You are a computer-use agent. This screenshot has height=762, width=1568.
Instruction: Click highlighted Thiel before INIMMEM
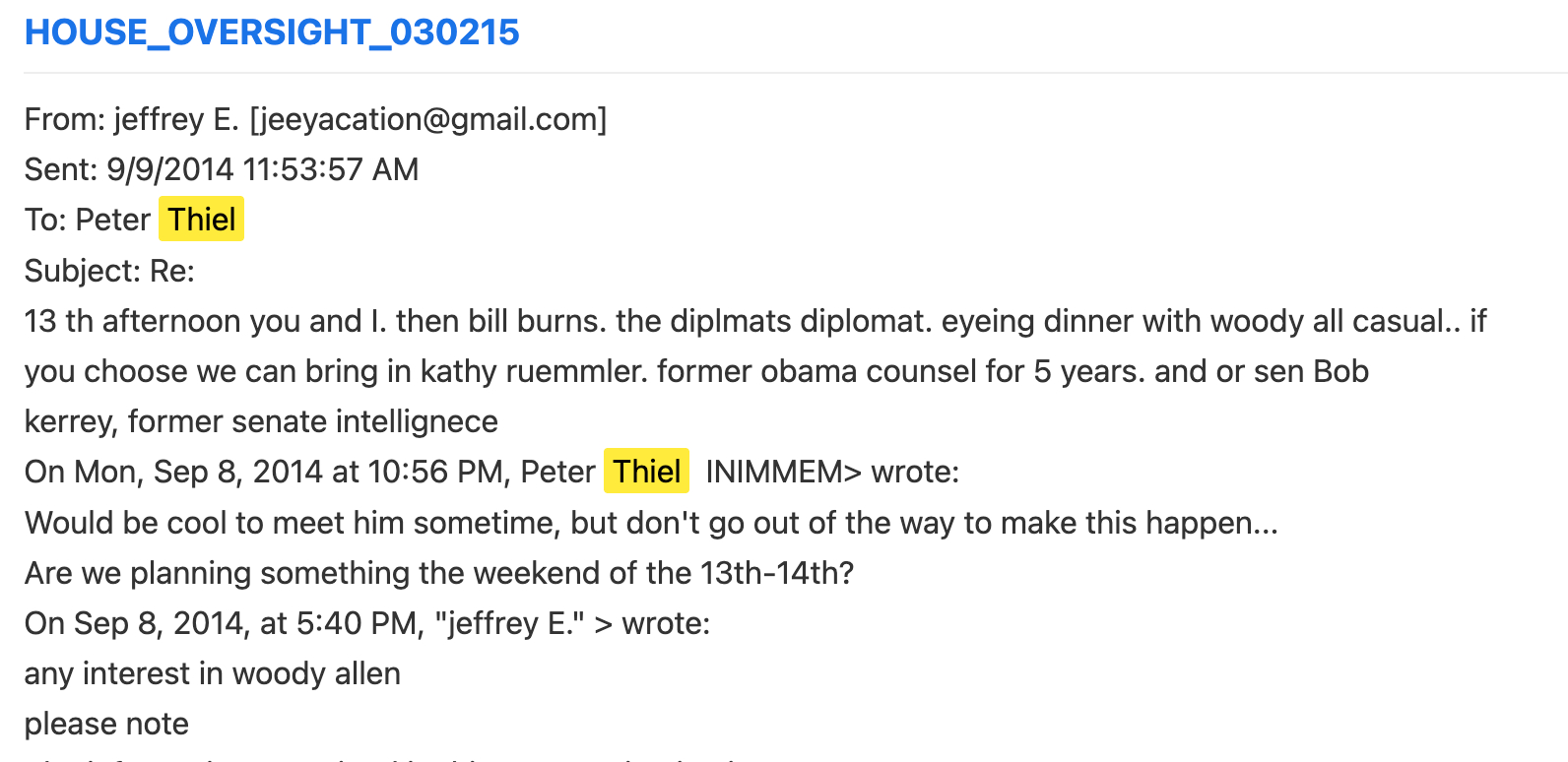[x=646, y=472]
